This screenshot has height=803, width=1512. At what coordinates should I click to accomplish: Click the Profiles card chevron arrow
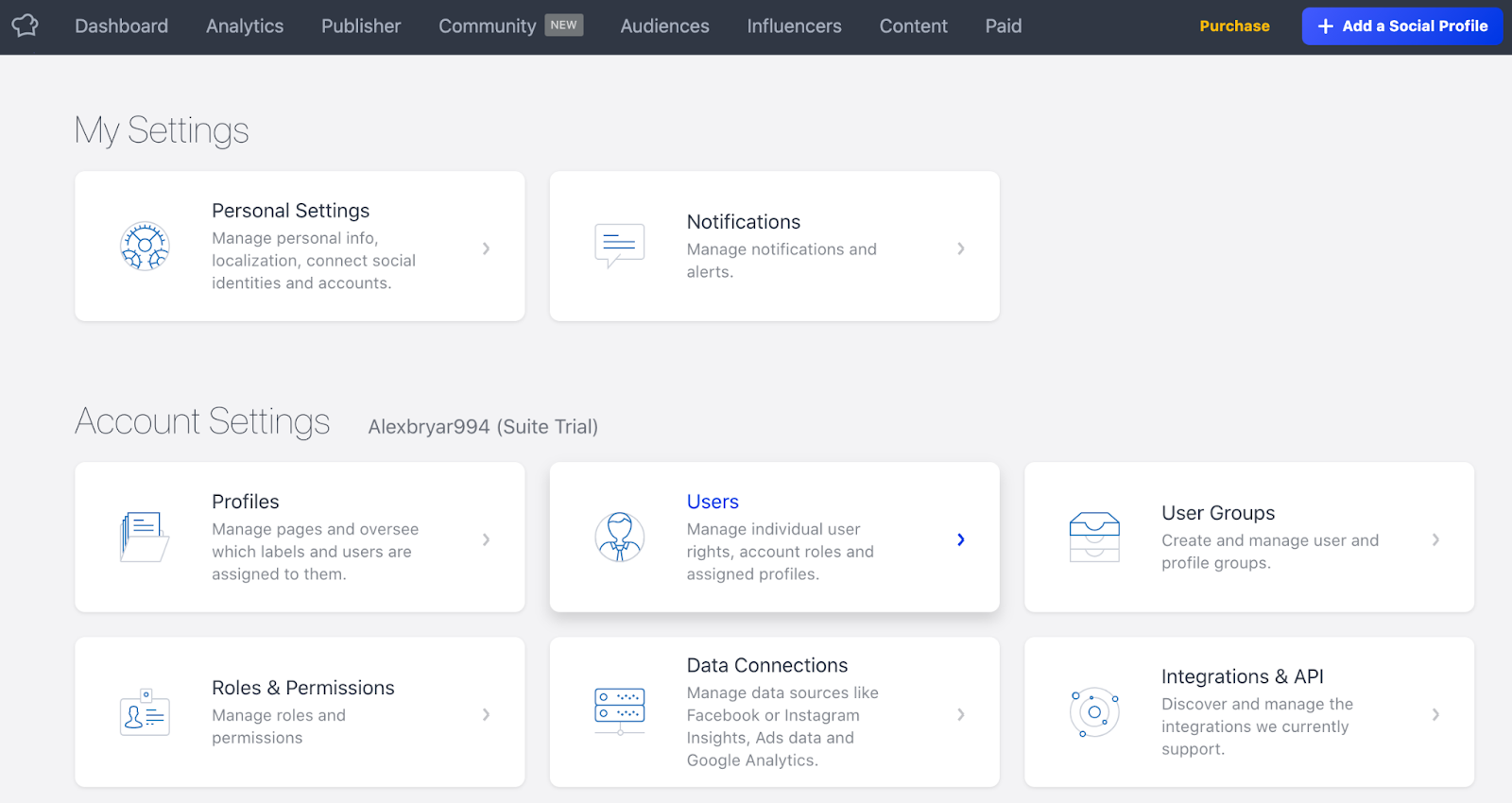tap(486, 539)
